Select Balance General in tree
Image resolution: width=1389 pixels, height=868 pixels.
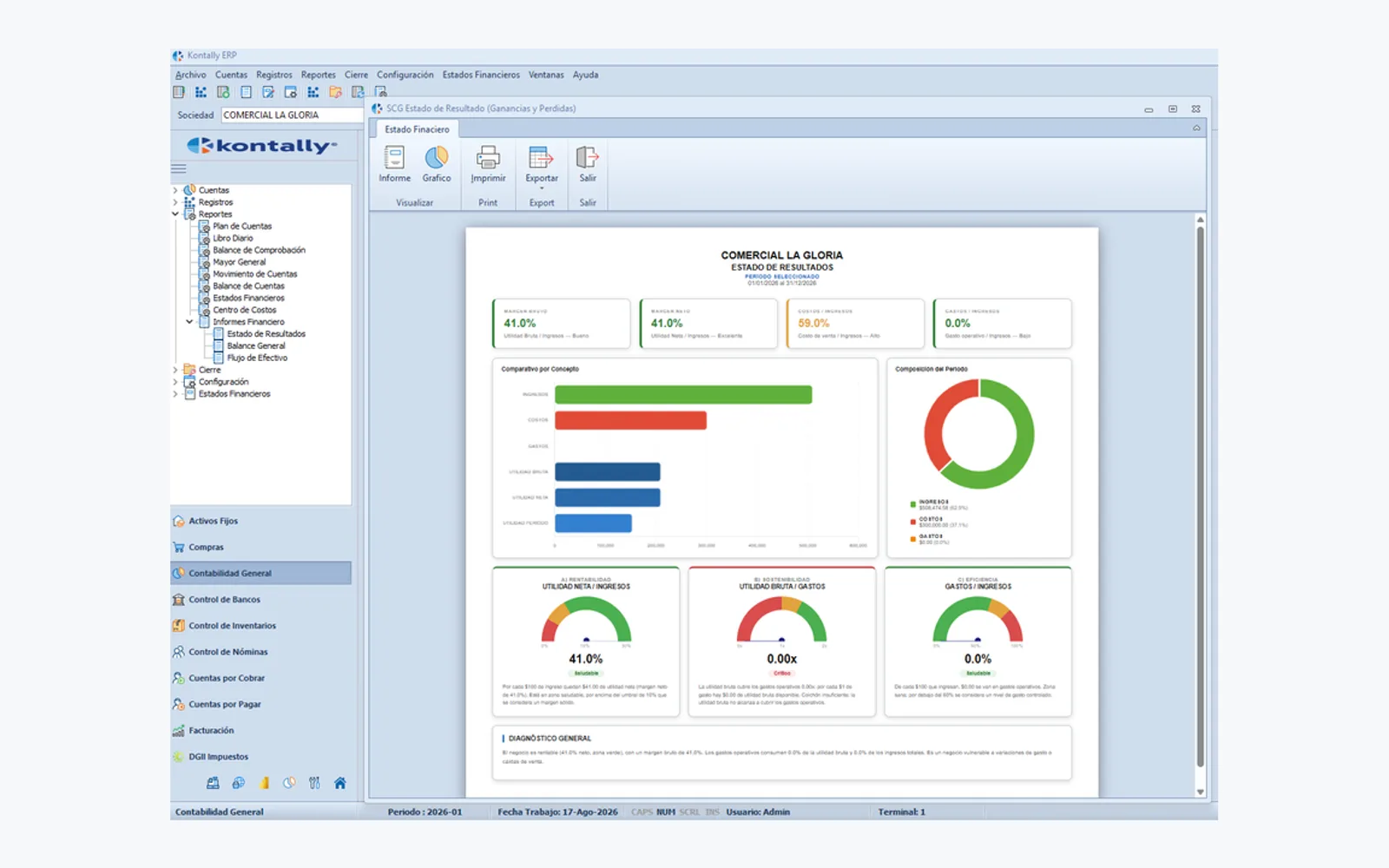pos(256,345)
